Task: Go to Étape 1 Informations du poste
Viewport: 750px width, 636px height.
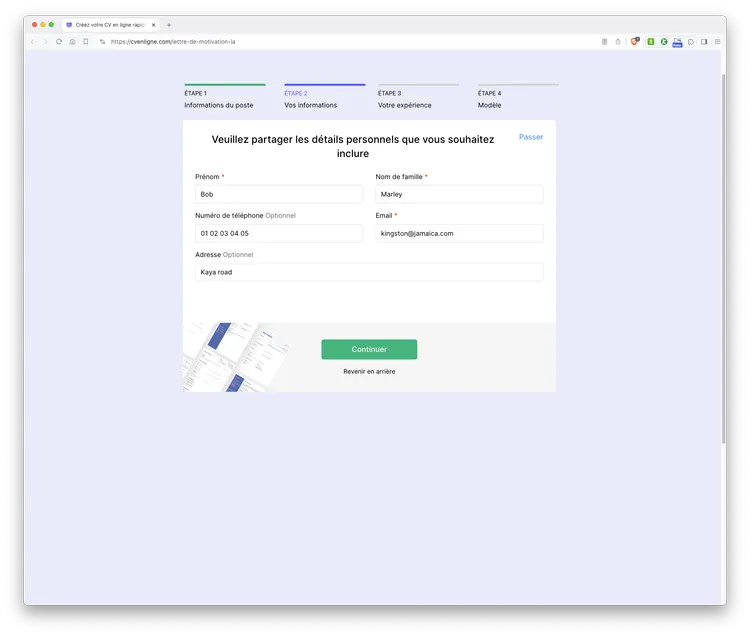Action: click(x=225, y=97)
